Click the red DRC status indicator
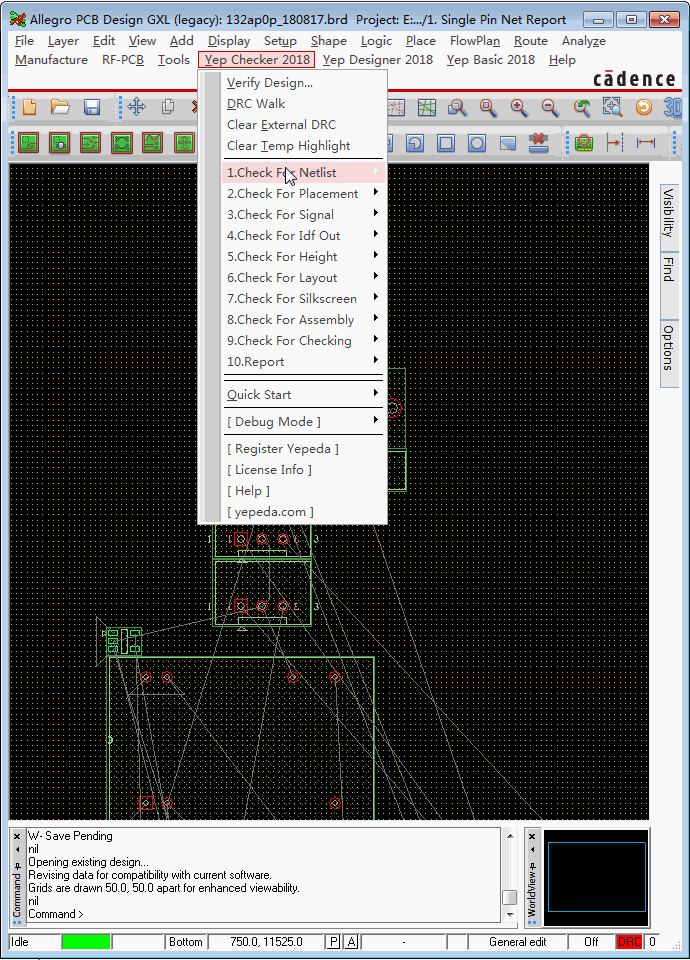This screenshot has height=960, width=690. tap(629, 942)
